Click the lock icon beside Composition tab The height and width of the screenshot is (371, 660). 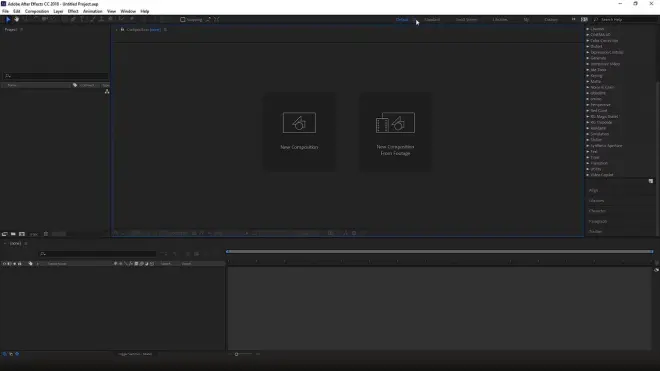122,29
